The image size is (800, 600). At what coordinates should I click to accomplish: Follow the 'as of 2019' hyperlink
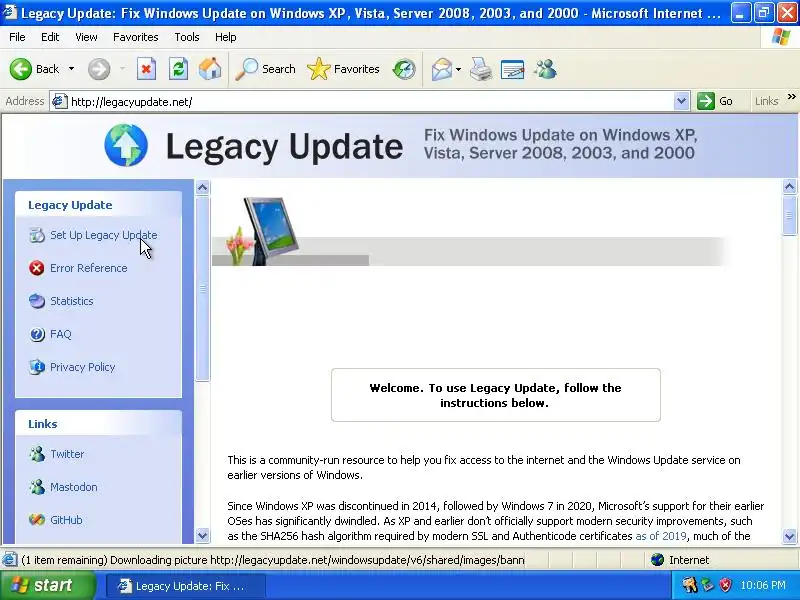pyautogui.click(x=661, y=536)
